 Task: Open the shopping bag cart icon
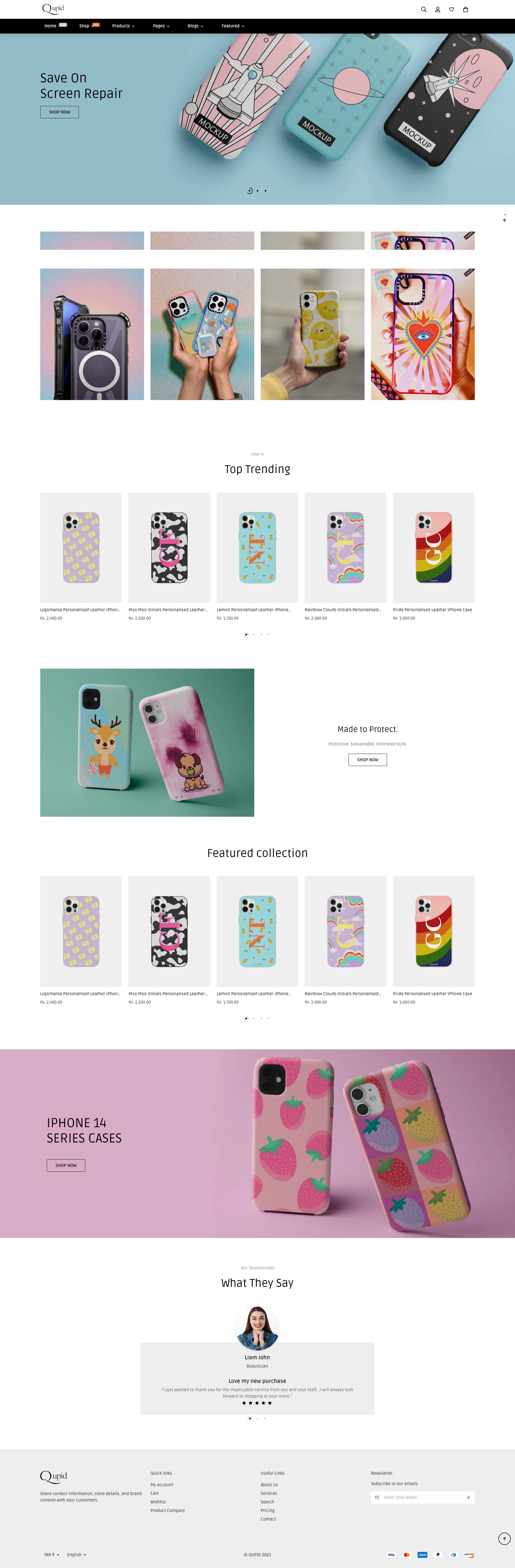coord(466,9)
